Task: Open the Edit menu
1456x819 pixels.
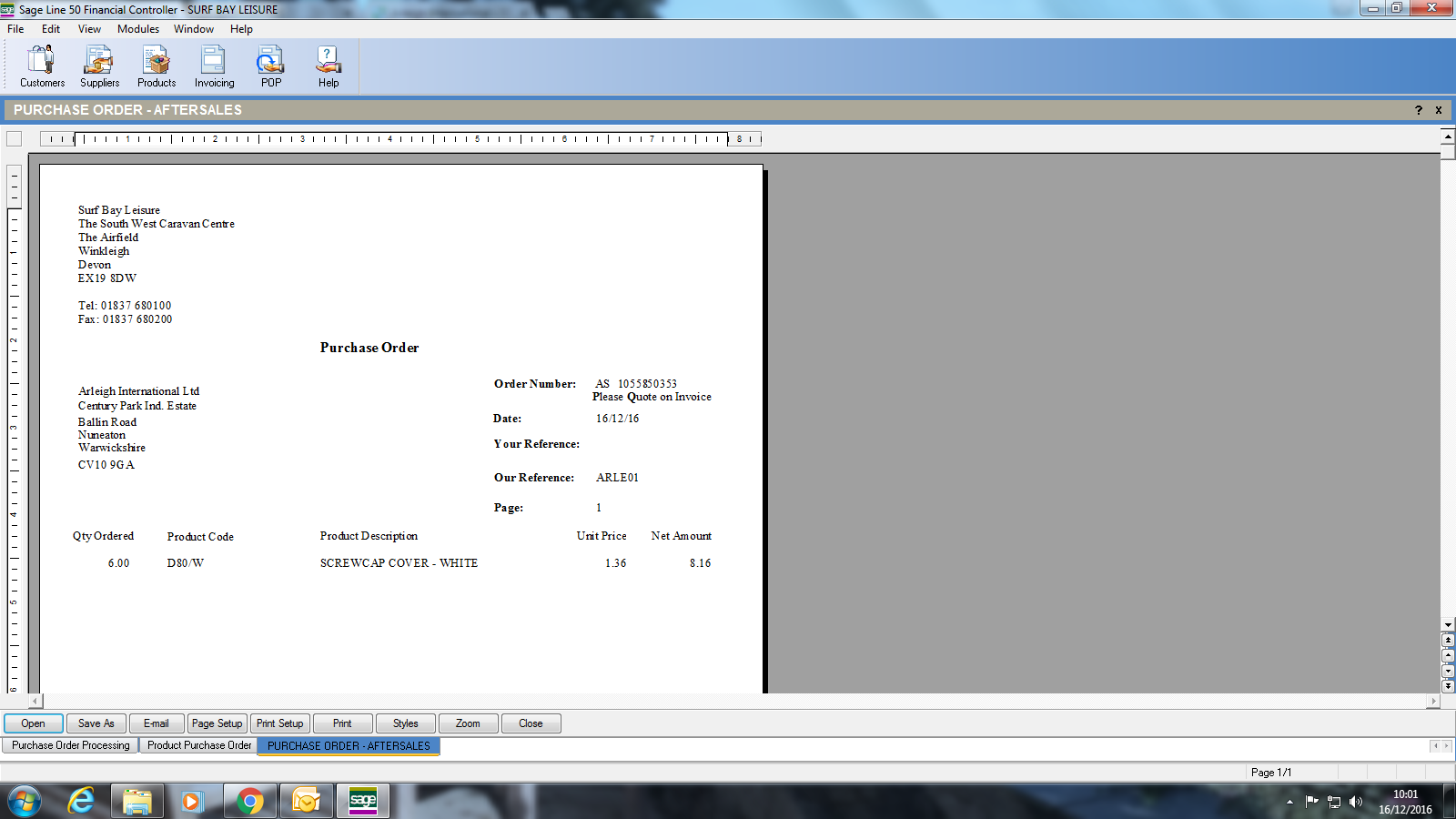Action: pyautogui.click(x=51, y=29)
